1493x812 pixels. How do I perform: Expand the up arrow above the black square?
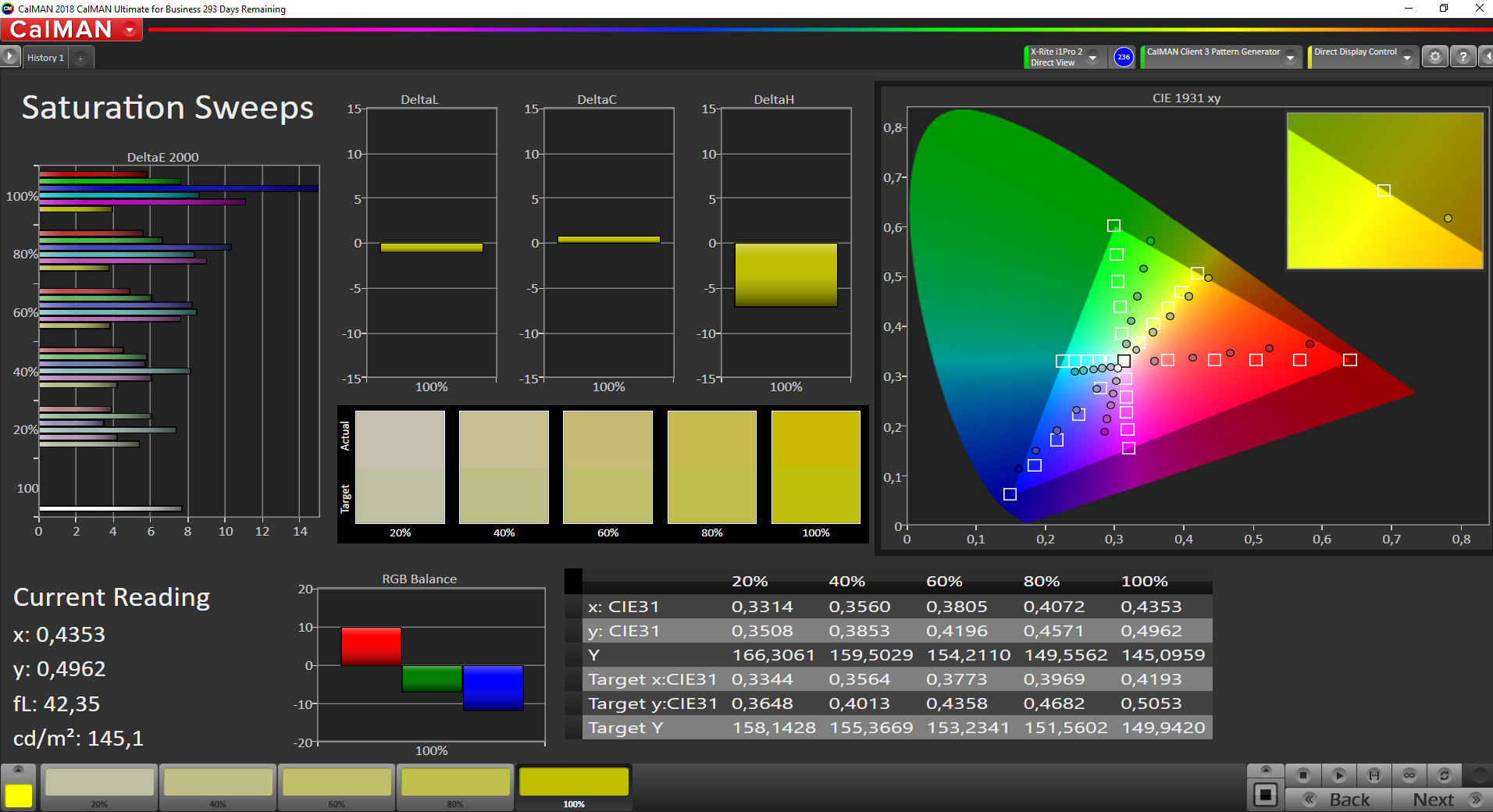click(1266, 771)
